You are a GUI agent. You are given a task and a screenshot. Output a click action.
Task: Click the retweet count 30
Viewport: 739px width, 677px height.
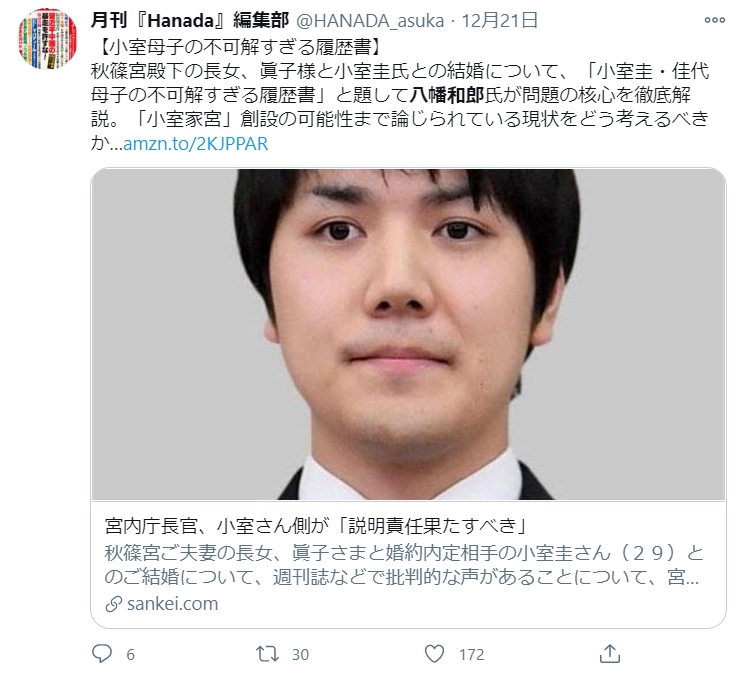pos(300,654)
